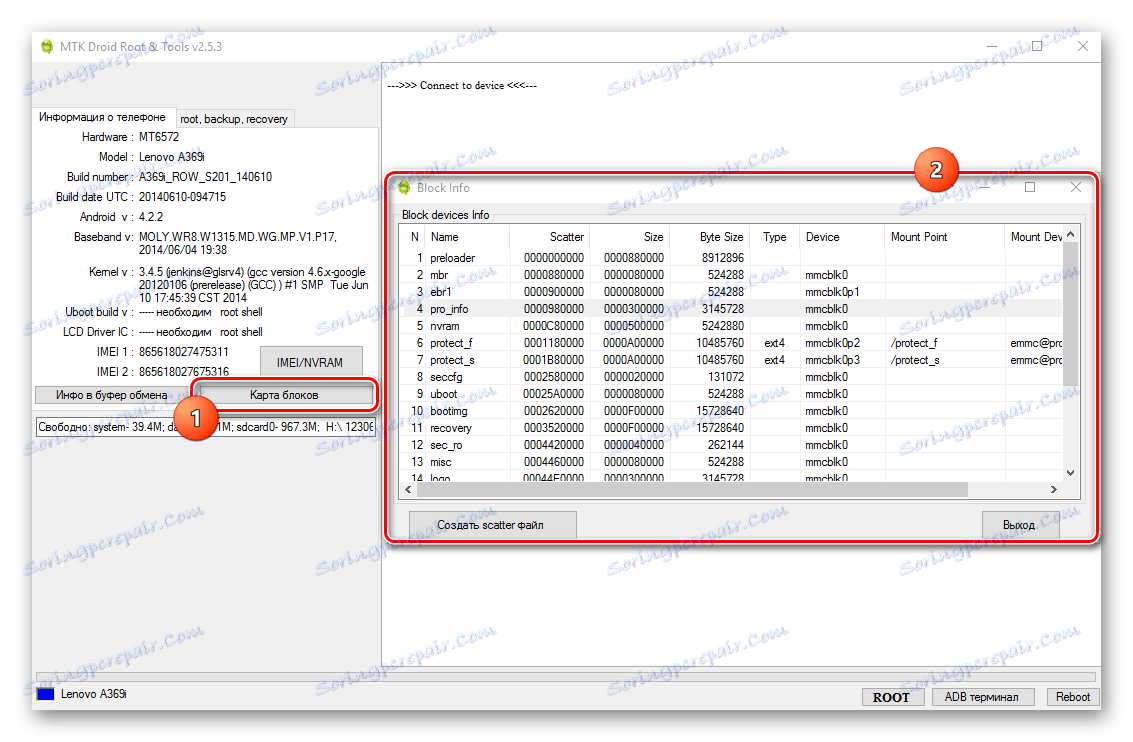Viewport: 1133px width, 742px height.
Task: Sort by the Scatter column header
Action: pos(549,237)
